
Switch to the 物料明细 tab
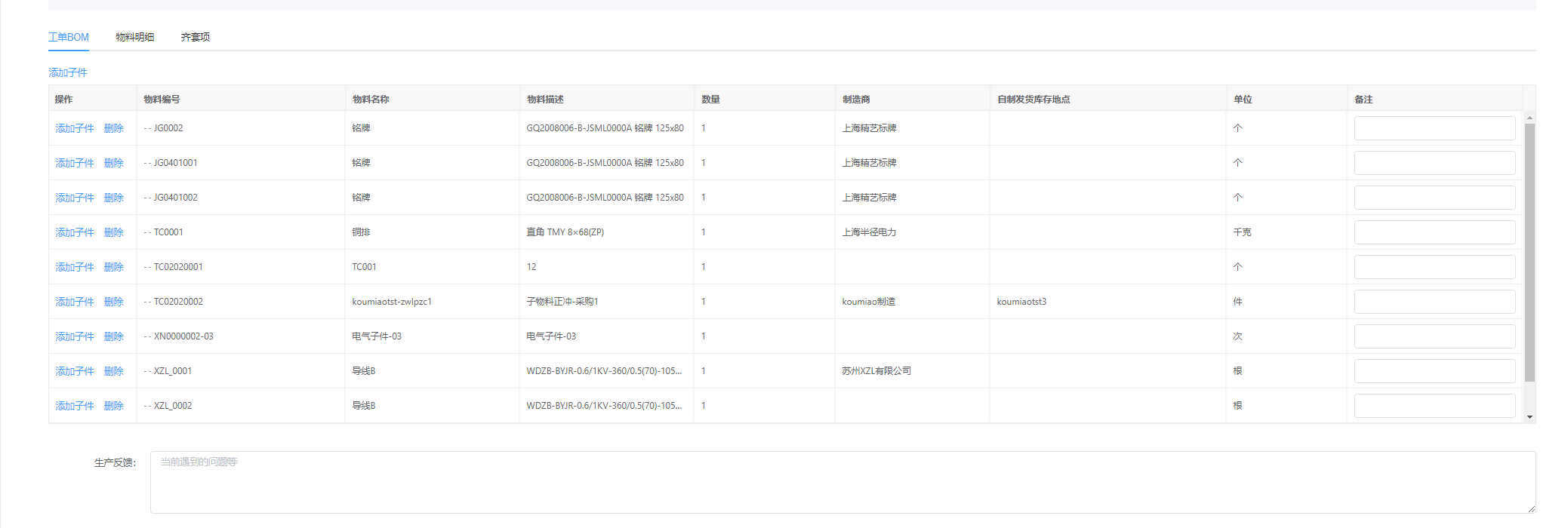click(x=134, y=37)
